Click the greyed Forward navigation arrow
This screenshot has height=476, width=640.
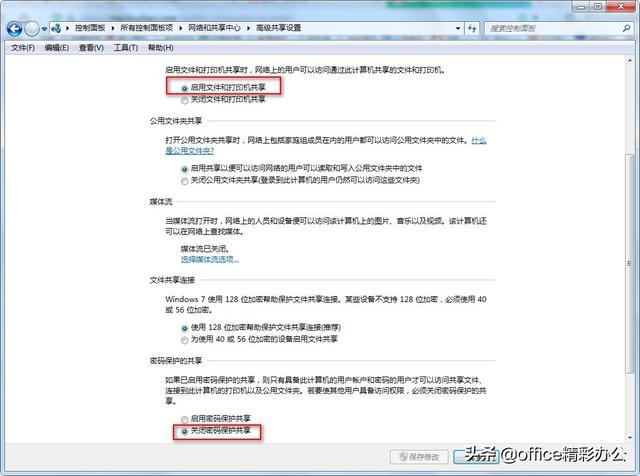pyautogui.click(x=31, y=29)
